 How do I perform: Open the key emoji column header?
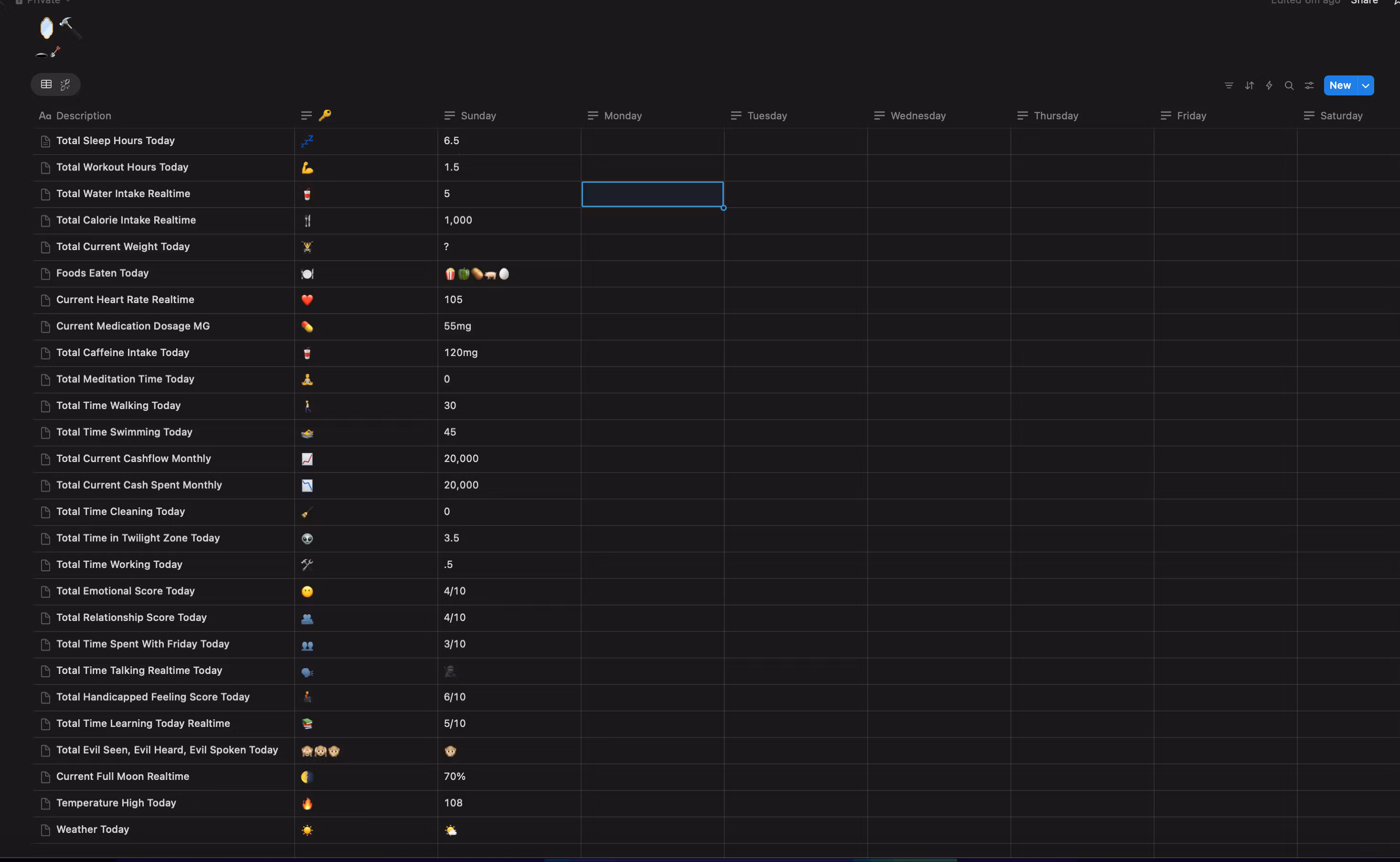[324, 116]
